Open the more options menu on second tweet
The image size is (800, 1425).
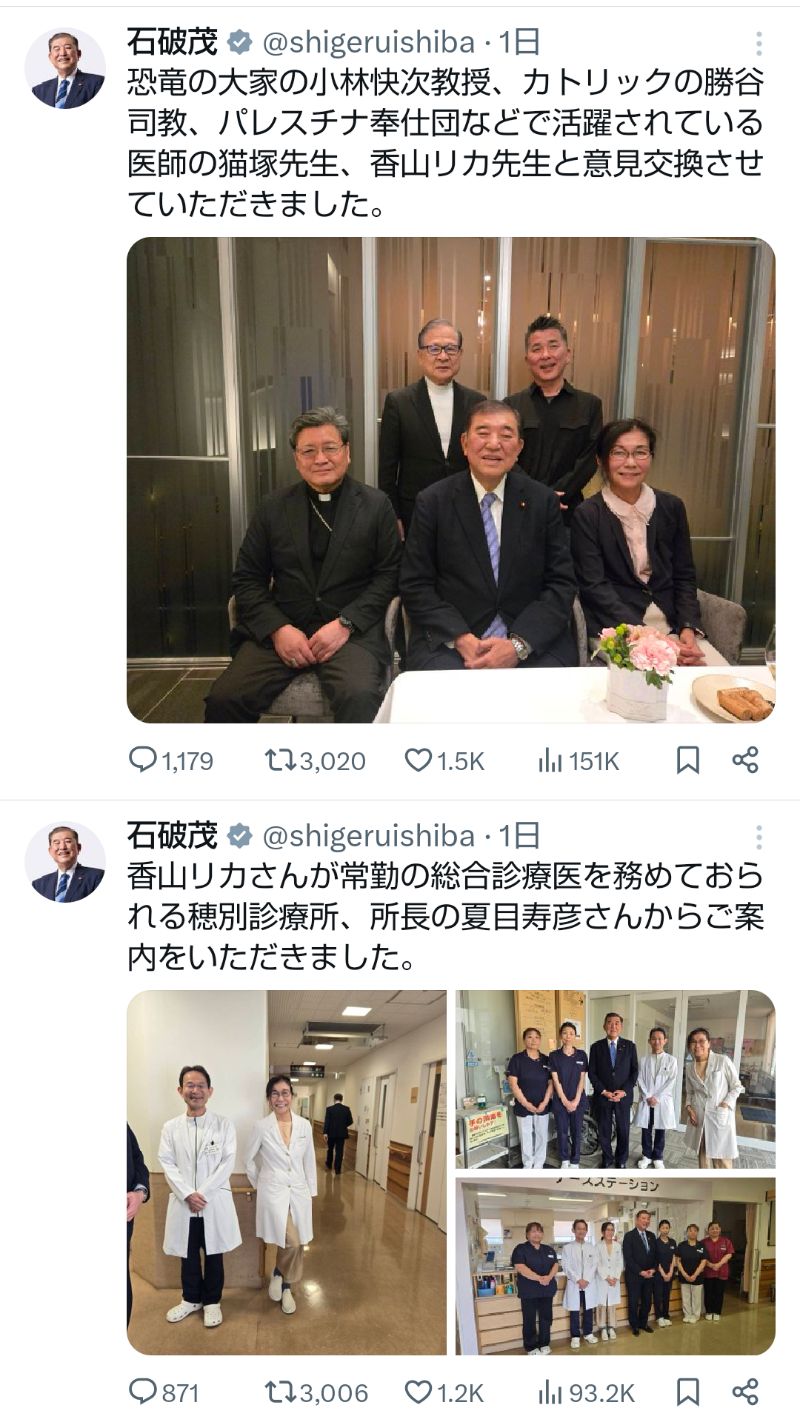pyautogui.click(x=759, y=837)
